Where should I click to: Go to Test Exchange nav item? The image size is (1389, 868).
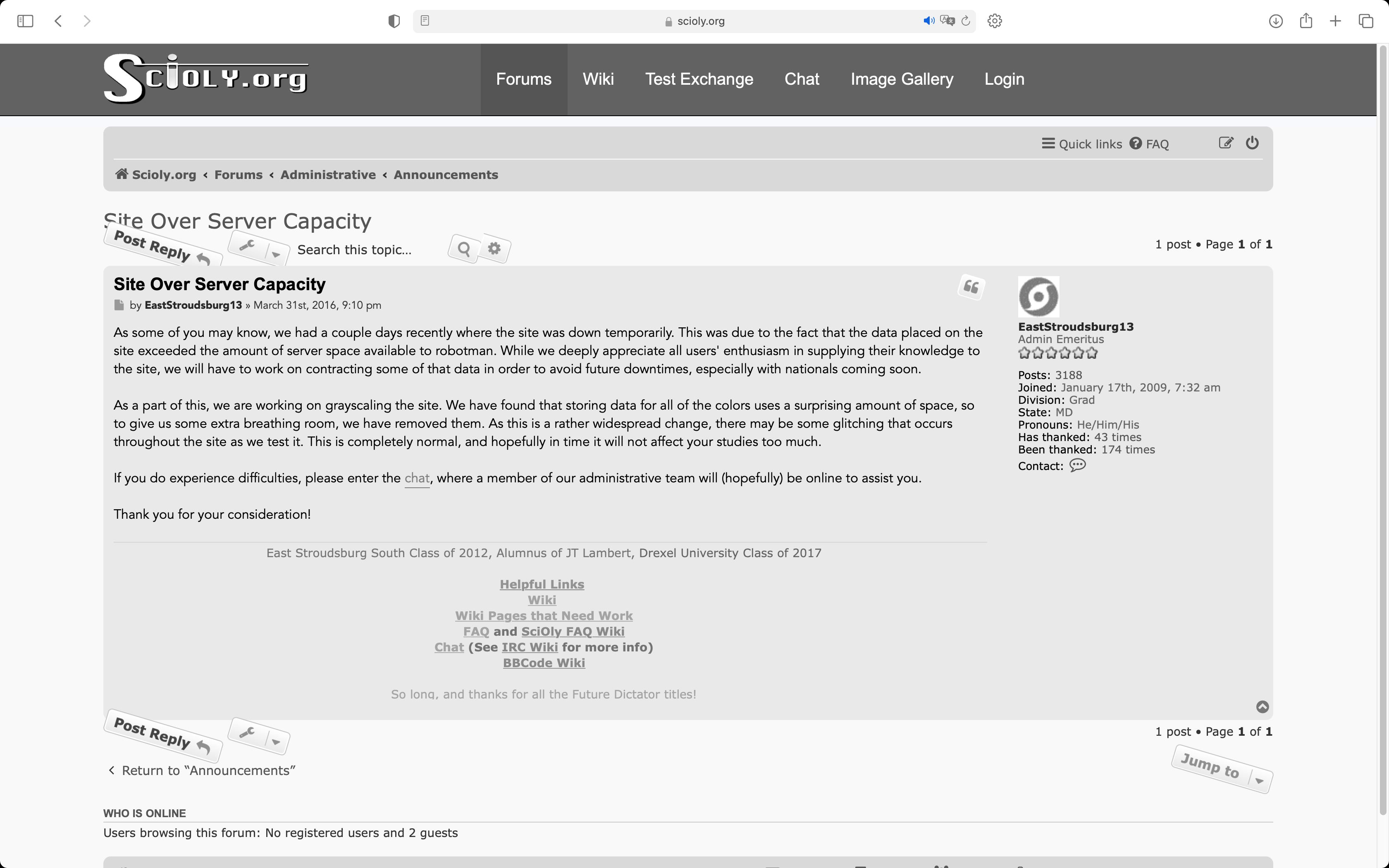(x=699, y=79)
